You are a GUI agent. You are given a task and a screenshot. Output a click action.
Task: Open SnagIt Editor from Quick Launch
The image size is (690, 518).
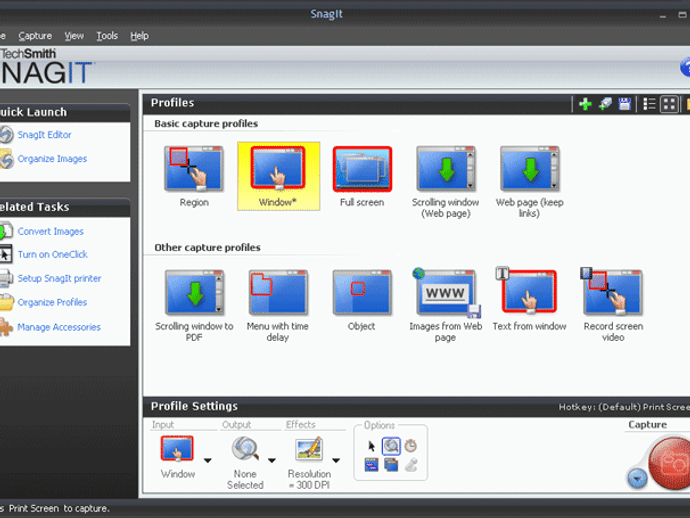44,135
